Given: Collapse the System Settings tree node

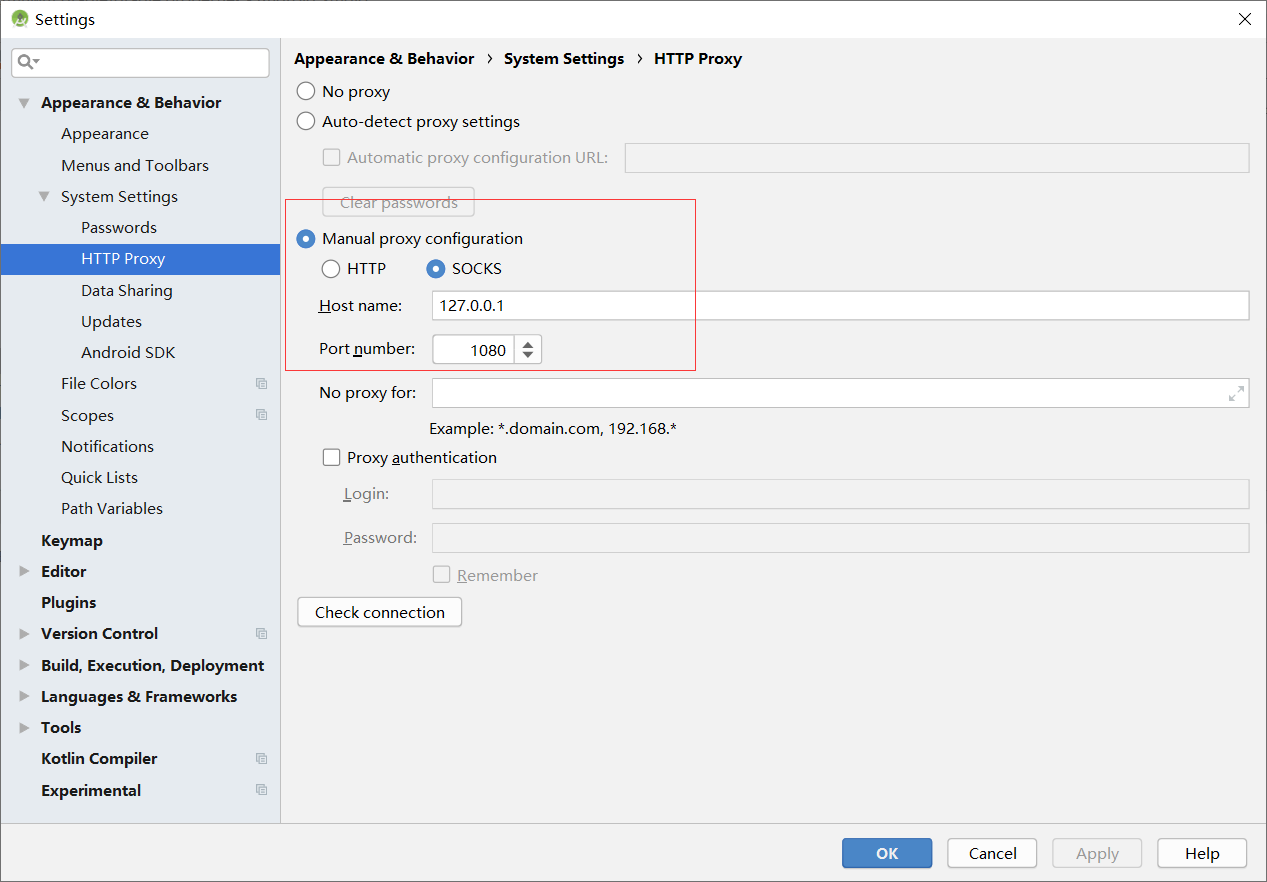Looking at the screenshot, I should pyautogui.click(x=44, y=196).
